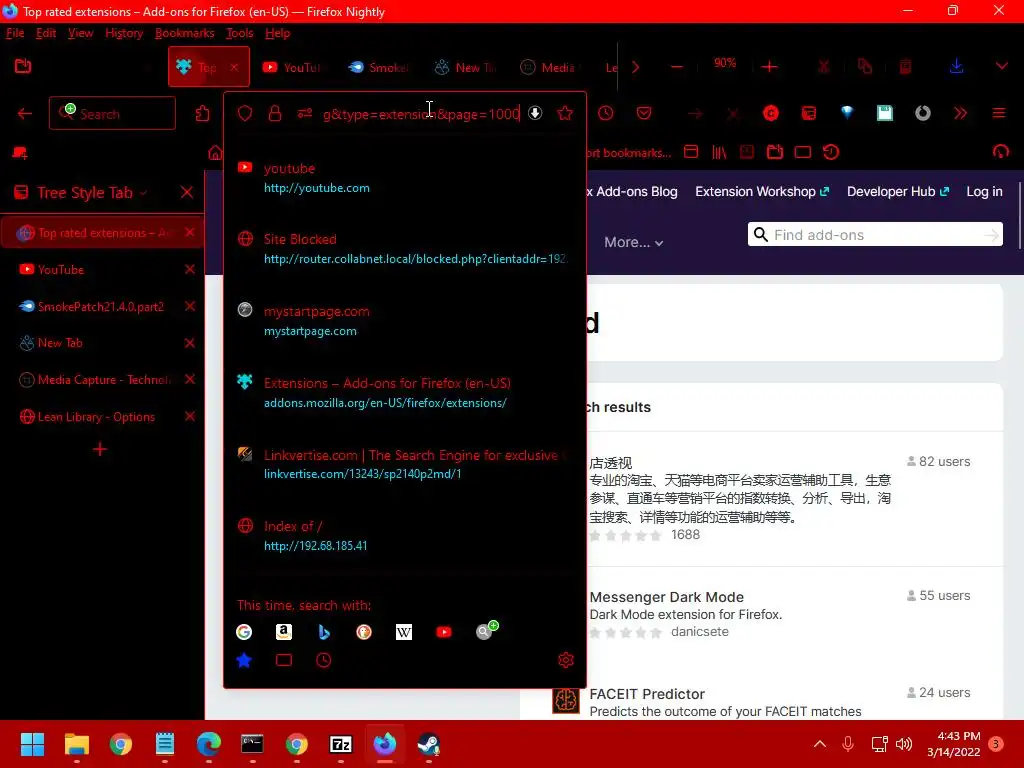Add new tab with sidebar plus
This screenshot has height=768, width=1024.
tap(100, 449)
